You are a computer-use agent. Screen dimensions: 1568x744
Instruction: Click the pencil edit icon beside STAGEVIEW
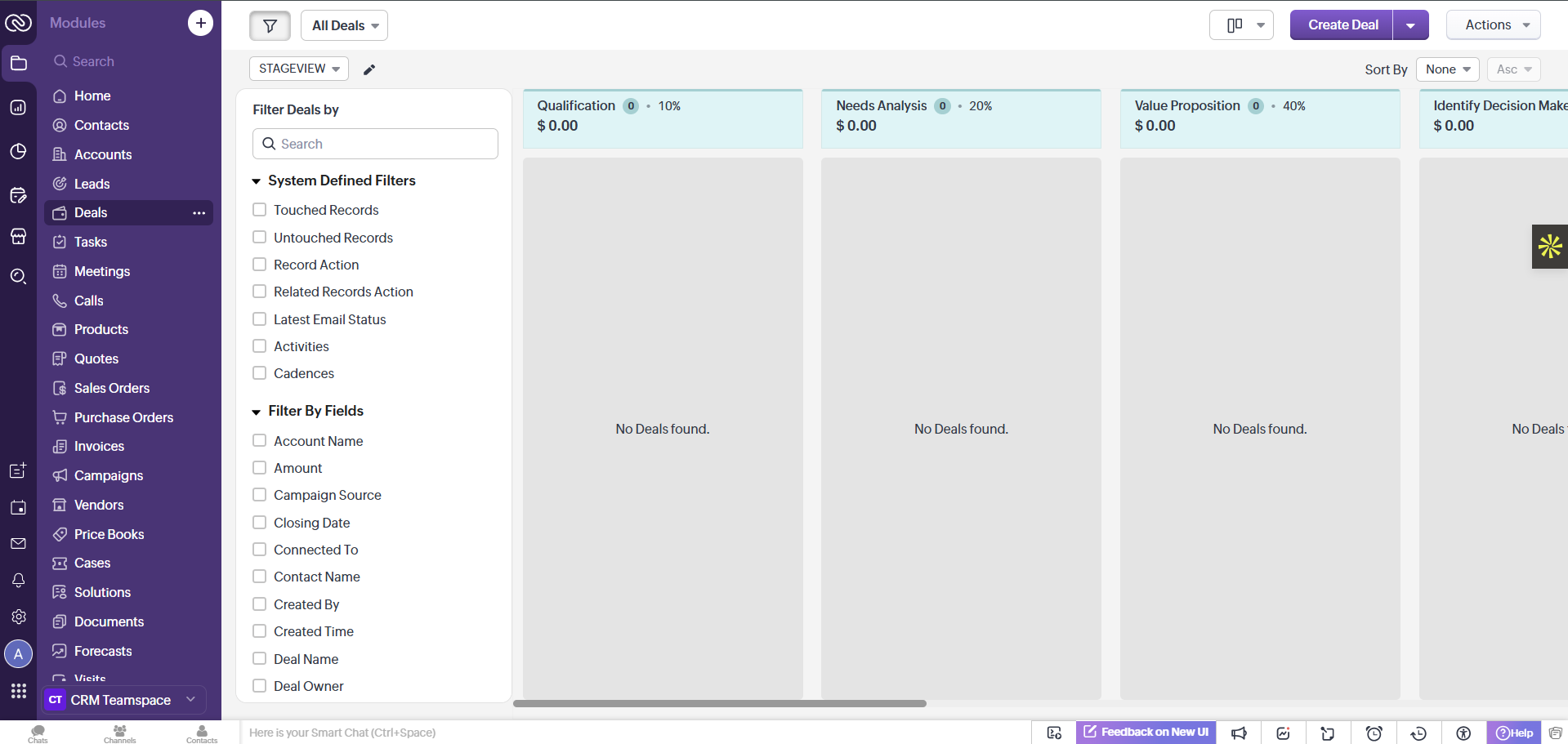click(x=369, y=69)
